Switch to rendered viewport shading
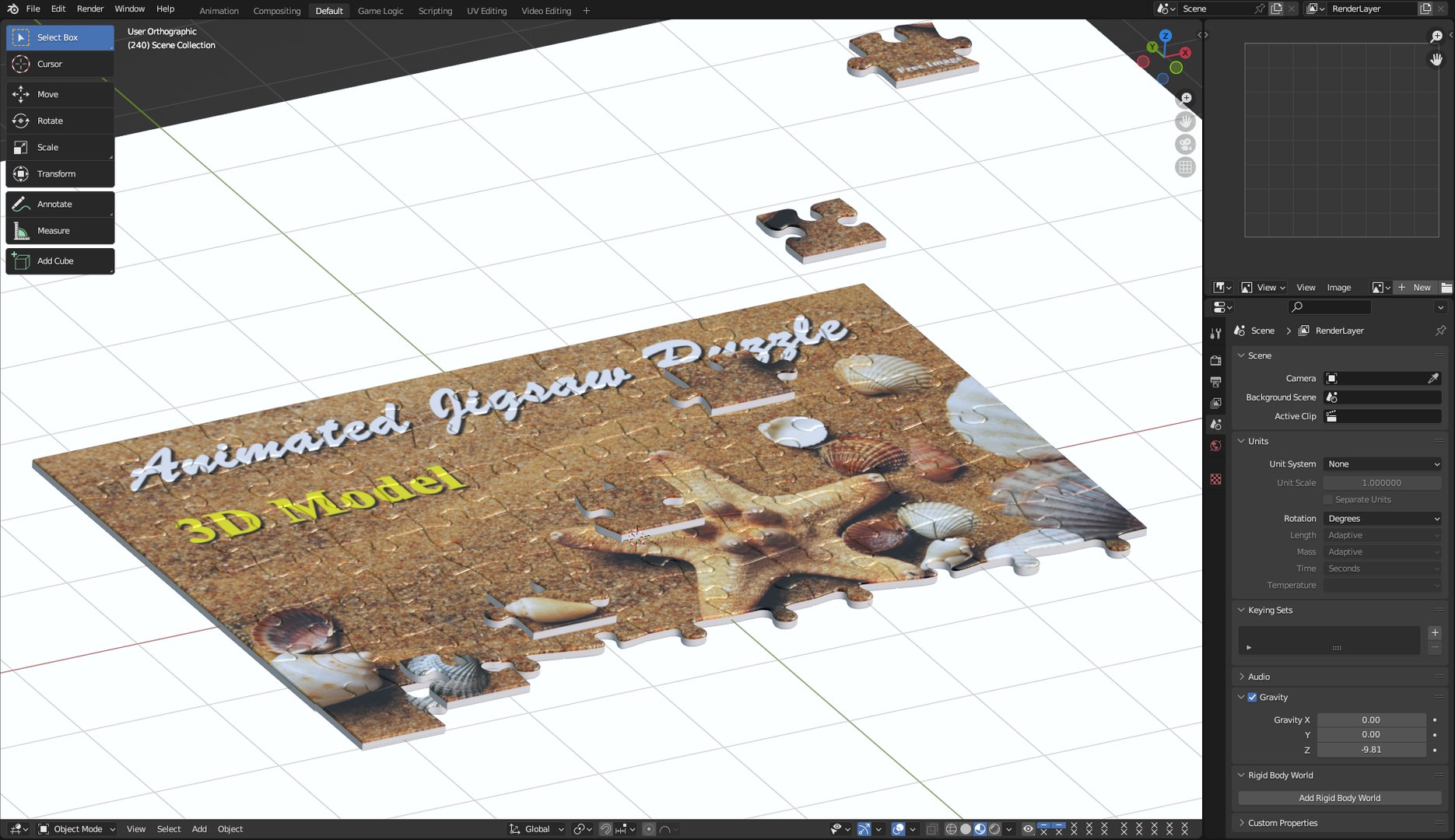Viewport: 1455px width, 840px height. click(994, 829)
